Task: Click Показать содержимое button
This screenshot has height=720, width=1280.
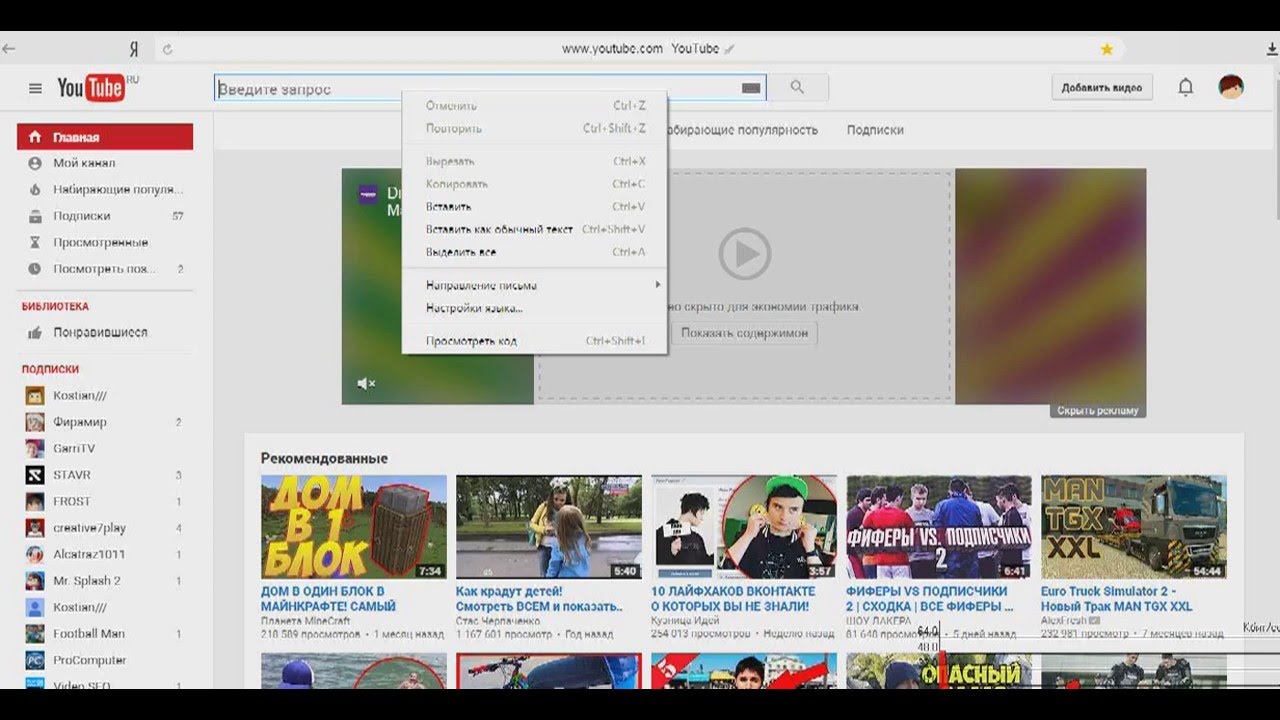Action: coord(744,333)
